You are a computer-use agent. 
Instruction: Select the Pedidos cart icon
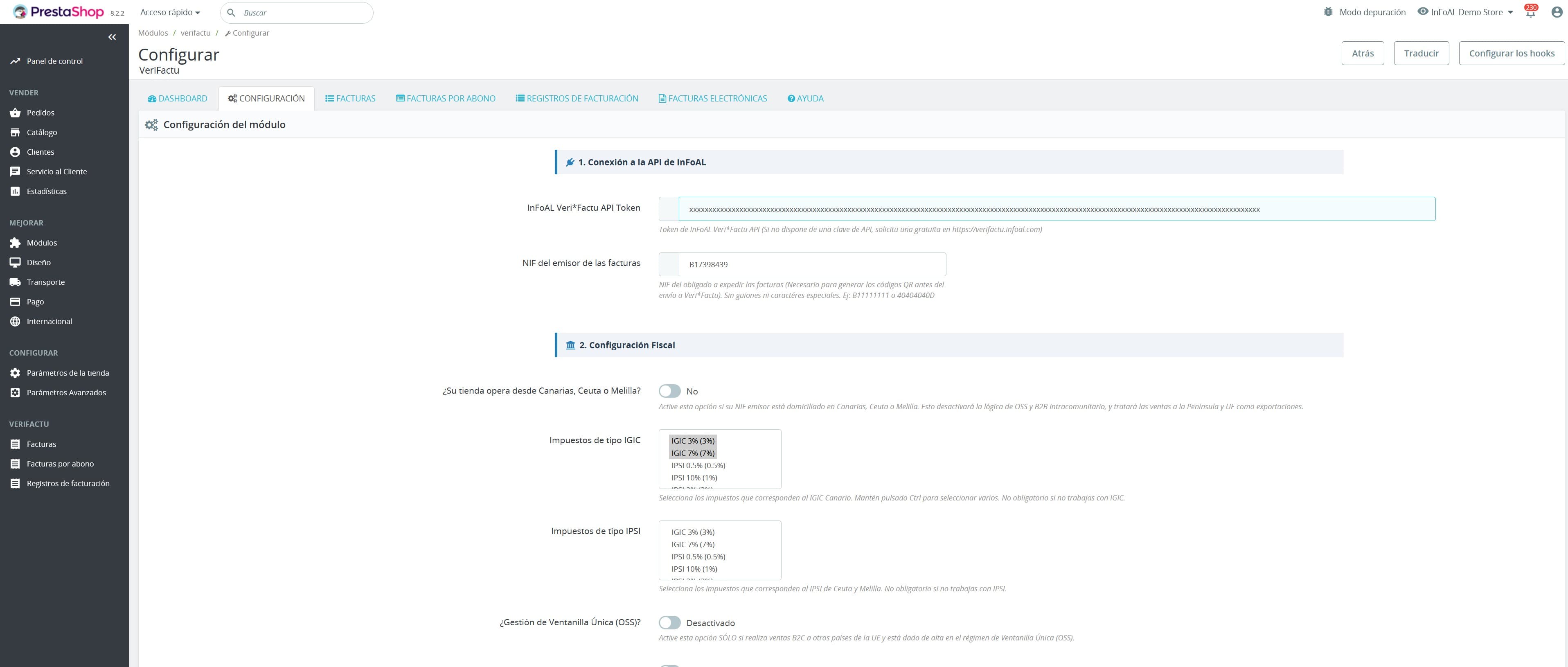[x=15, y=112]
